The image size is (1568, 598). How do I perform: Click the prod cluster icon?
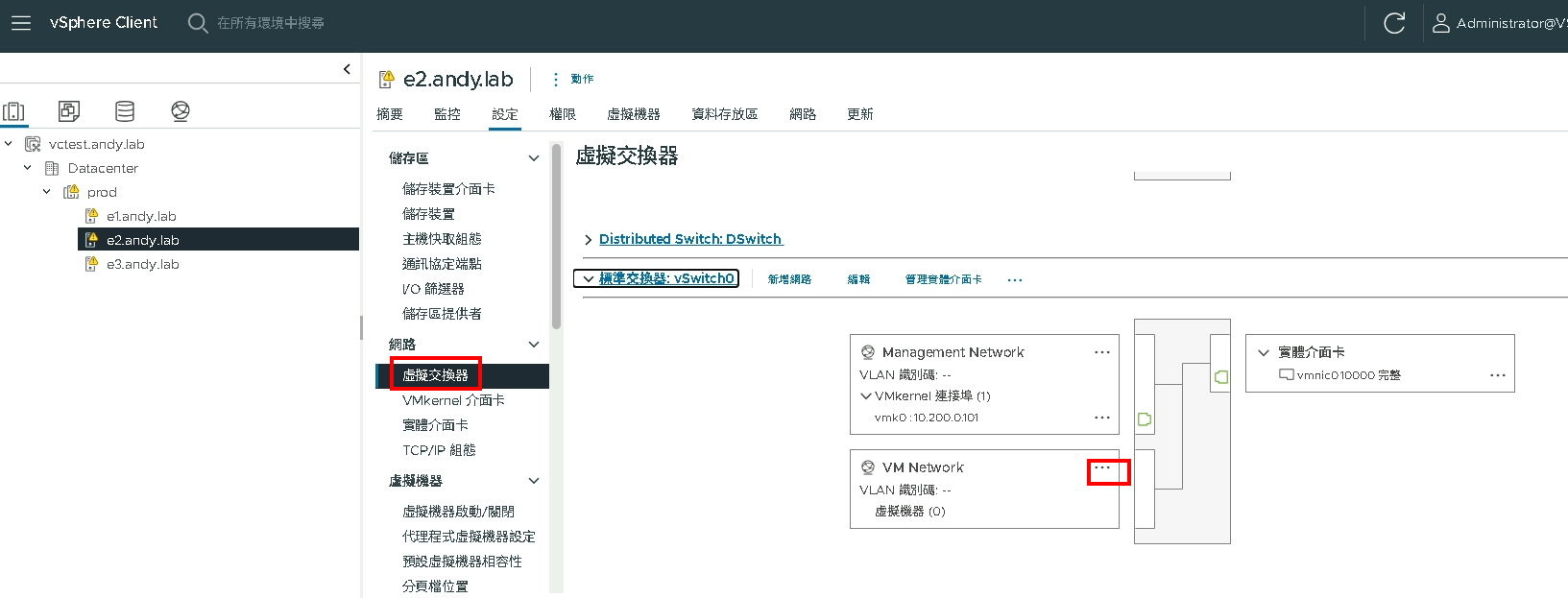coord(71,192)
